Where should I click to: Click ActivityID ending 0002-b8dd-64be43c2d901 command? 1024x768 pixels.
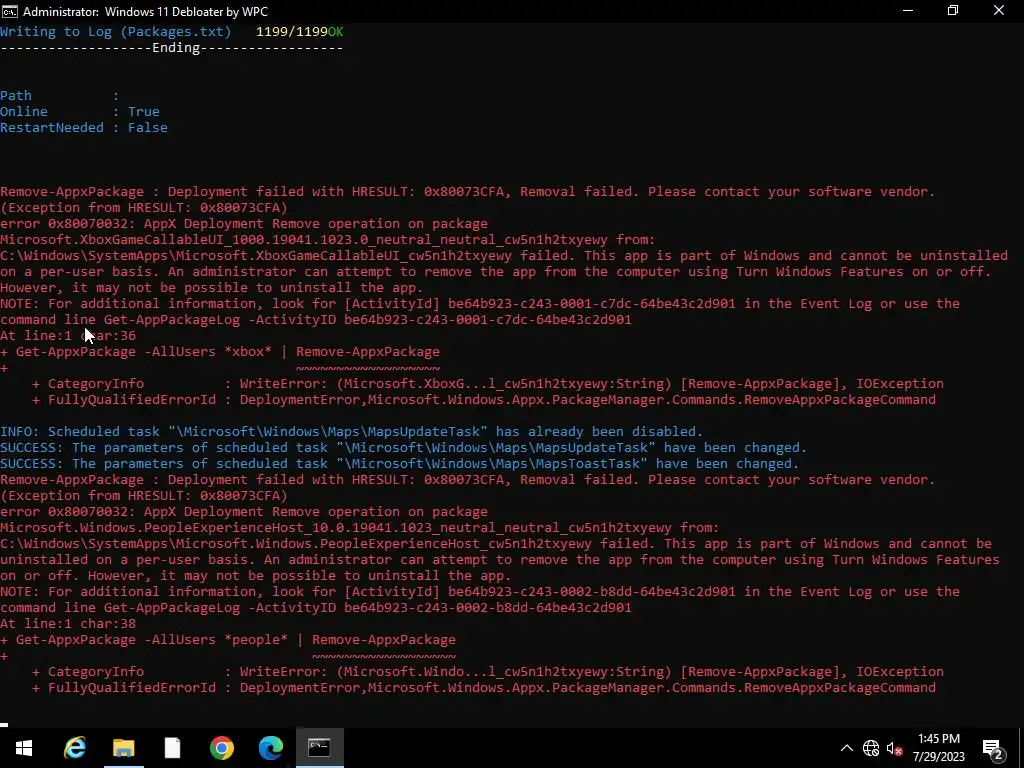coord(315,608)
